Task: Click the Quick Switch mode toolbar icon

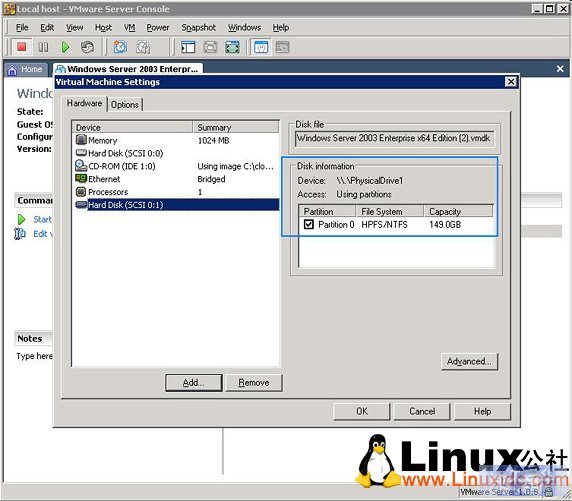Action: [x=210, y=47]
